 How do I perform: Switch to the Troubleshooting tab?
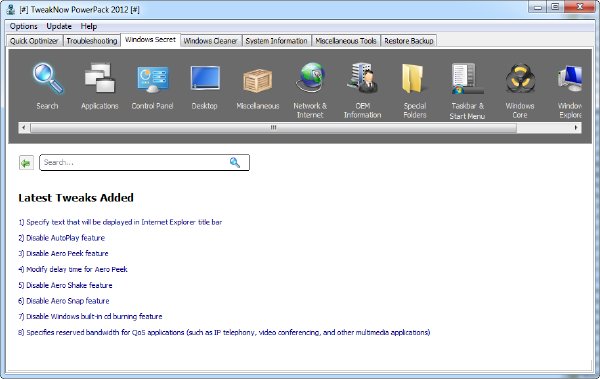click(91, 41)
